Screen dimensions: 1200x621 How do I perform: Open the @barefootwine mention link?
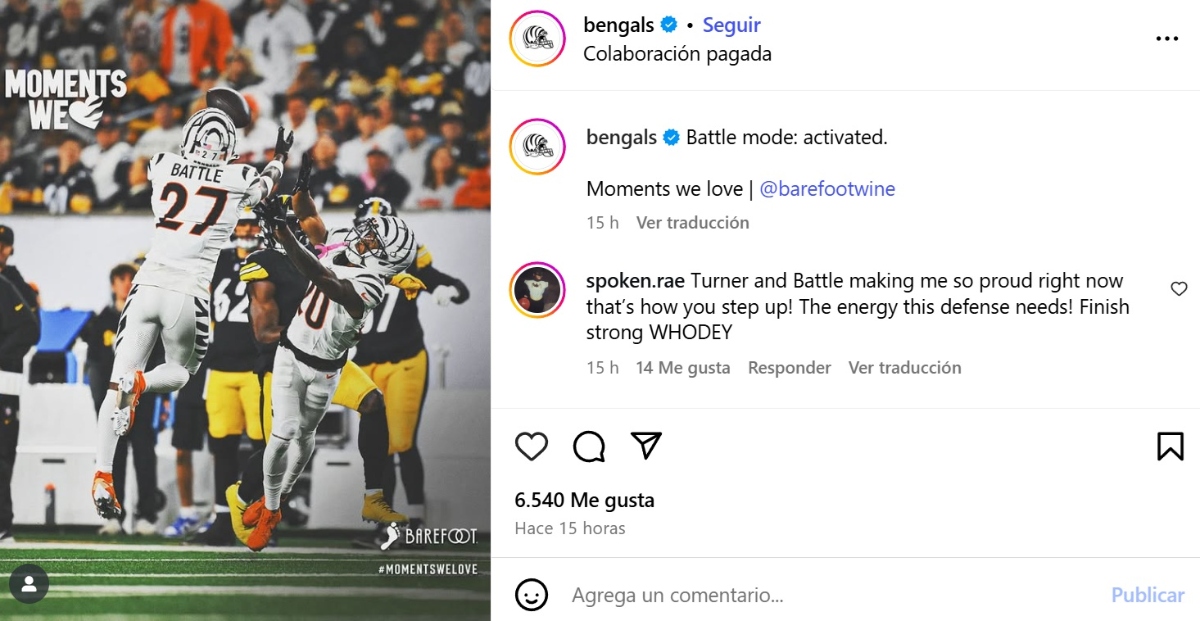827,189
